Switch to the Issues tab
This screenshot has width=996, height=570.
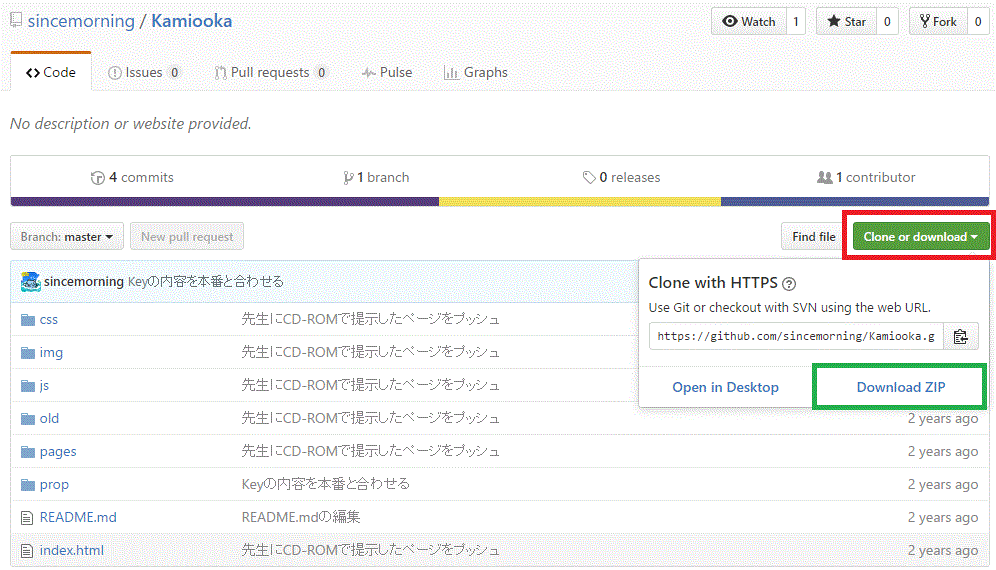144,72
